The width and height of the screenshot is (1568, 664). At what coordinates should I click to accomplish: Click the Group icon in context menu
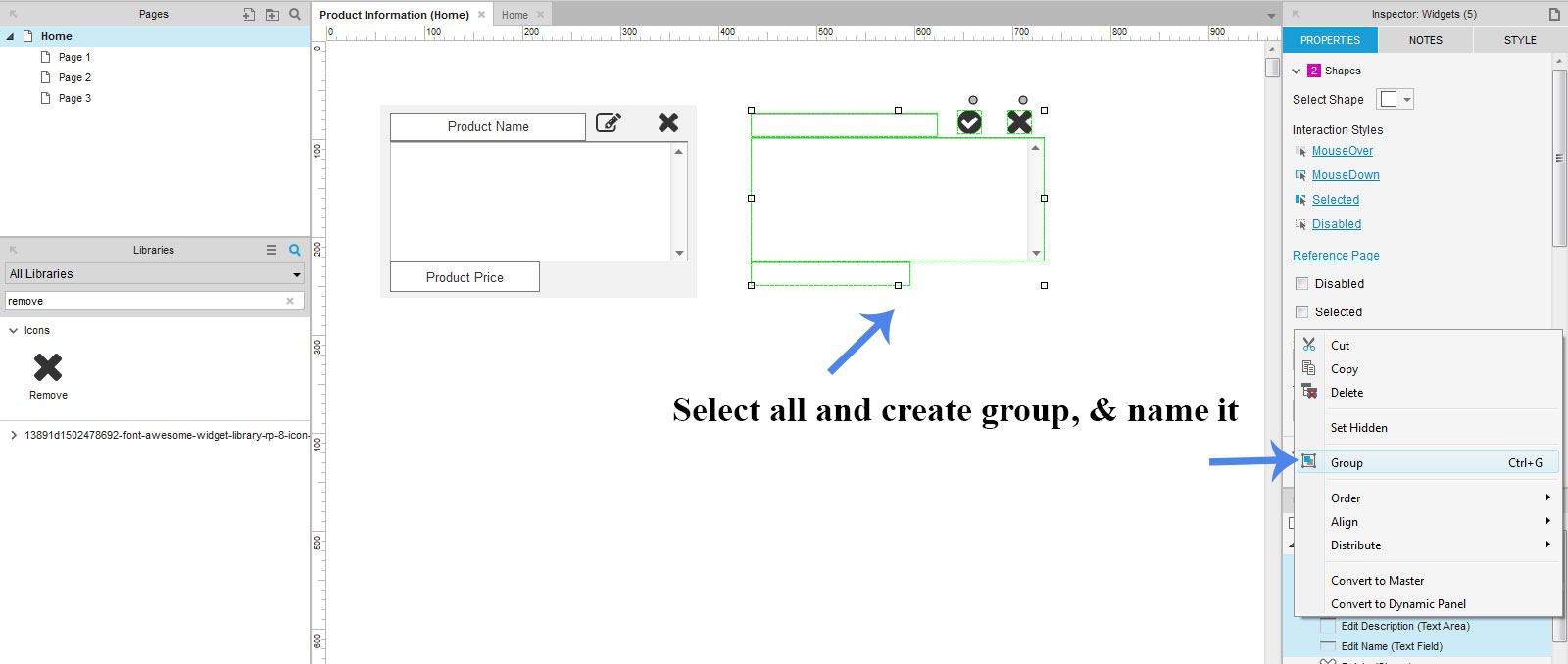[x=1309, y=462]
